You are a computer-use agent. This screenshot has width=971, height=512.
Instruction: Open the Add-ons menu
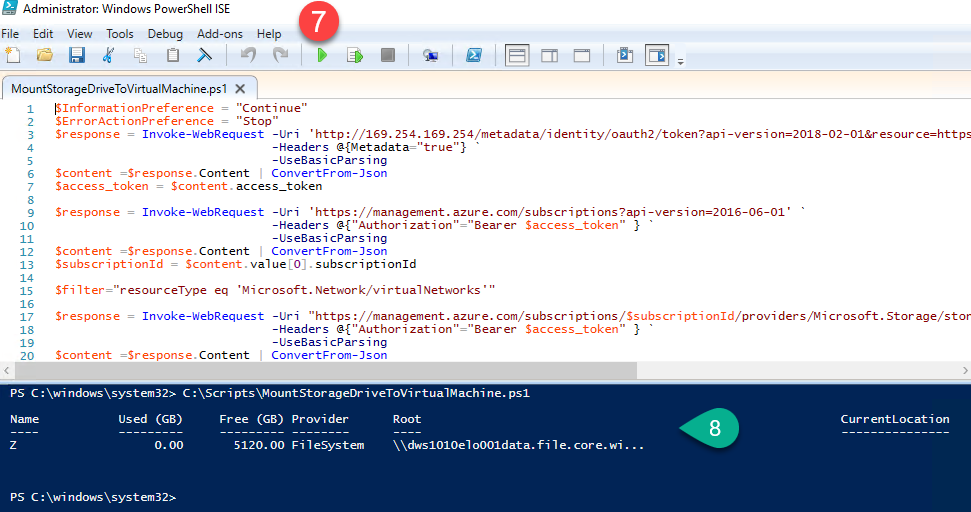[x=220, y=34]
